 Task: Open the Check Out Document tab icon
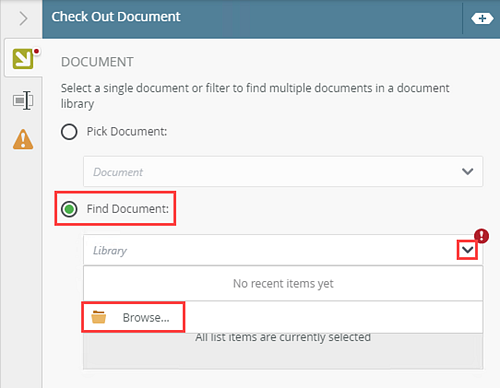(23, 58)
